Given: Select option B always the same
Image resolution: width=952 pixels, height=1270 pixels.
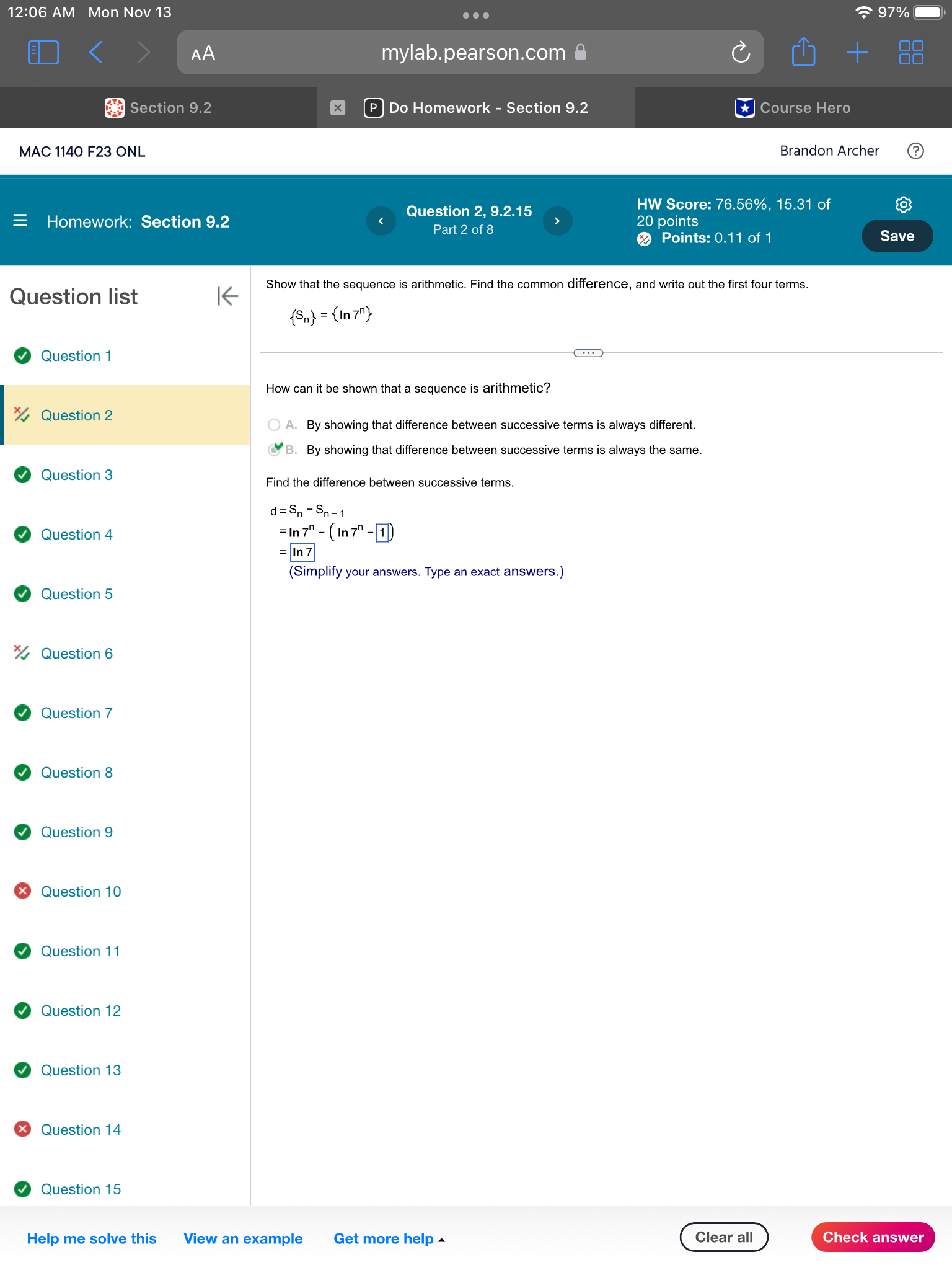Looking at the screenshot, I should click(274, 450).
